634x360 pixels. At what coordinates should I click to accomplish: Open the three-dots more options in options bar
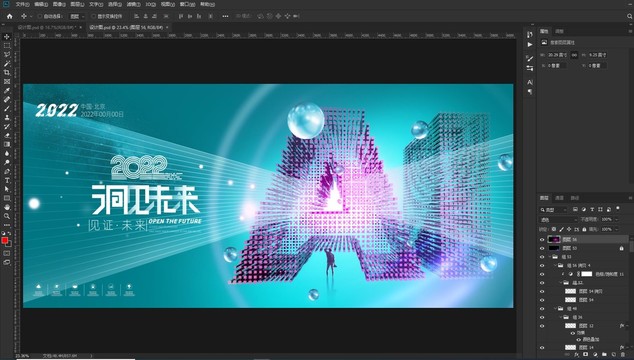click(225, 16)
